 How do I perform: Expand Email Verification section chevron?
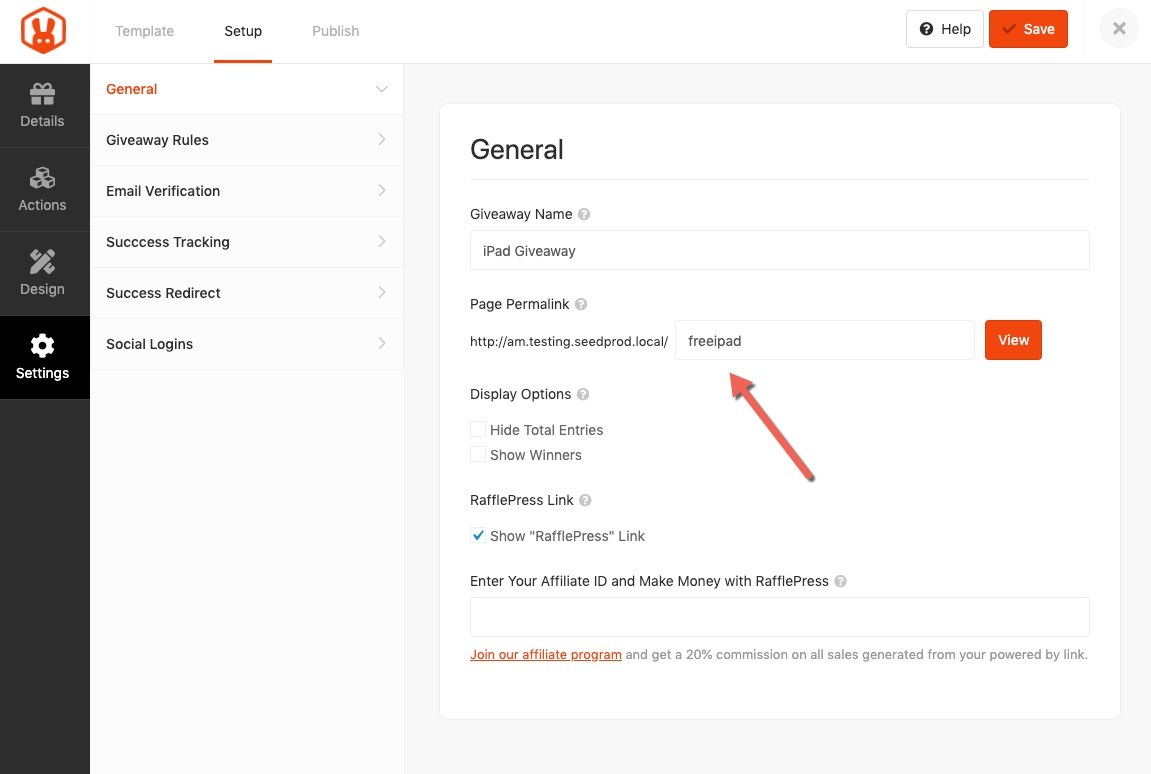tap(382, 191)
